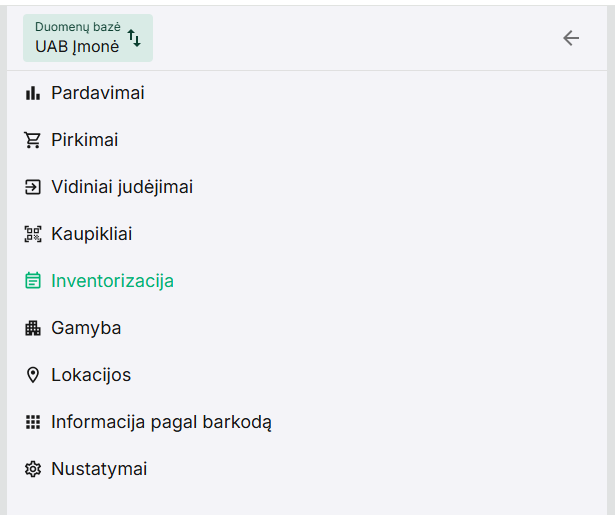The width and height of the screenshot is (615, 515).
Task: Collapse sidebar with the back arrow
Action: click(571, 38)
